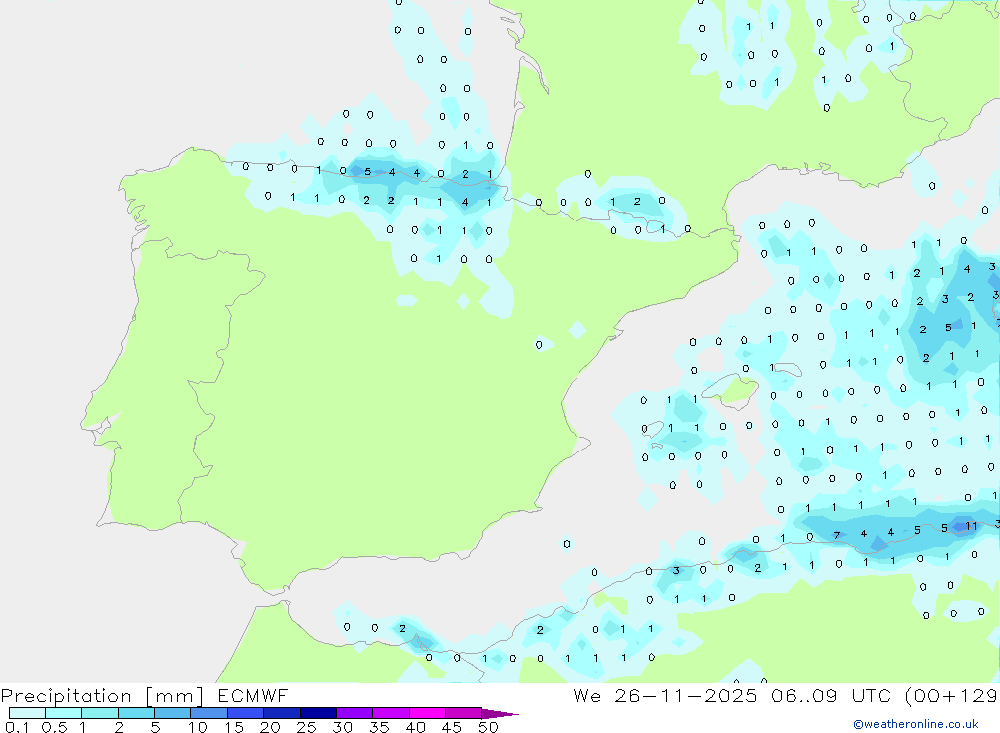Click legend label '40'
Image resolution: width=1000 pixels, height=733 pixels.
click(415, 727)
